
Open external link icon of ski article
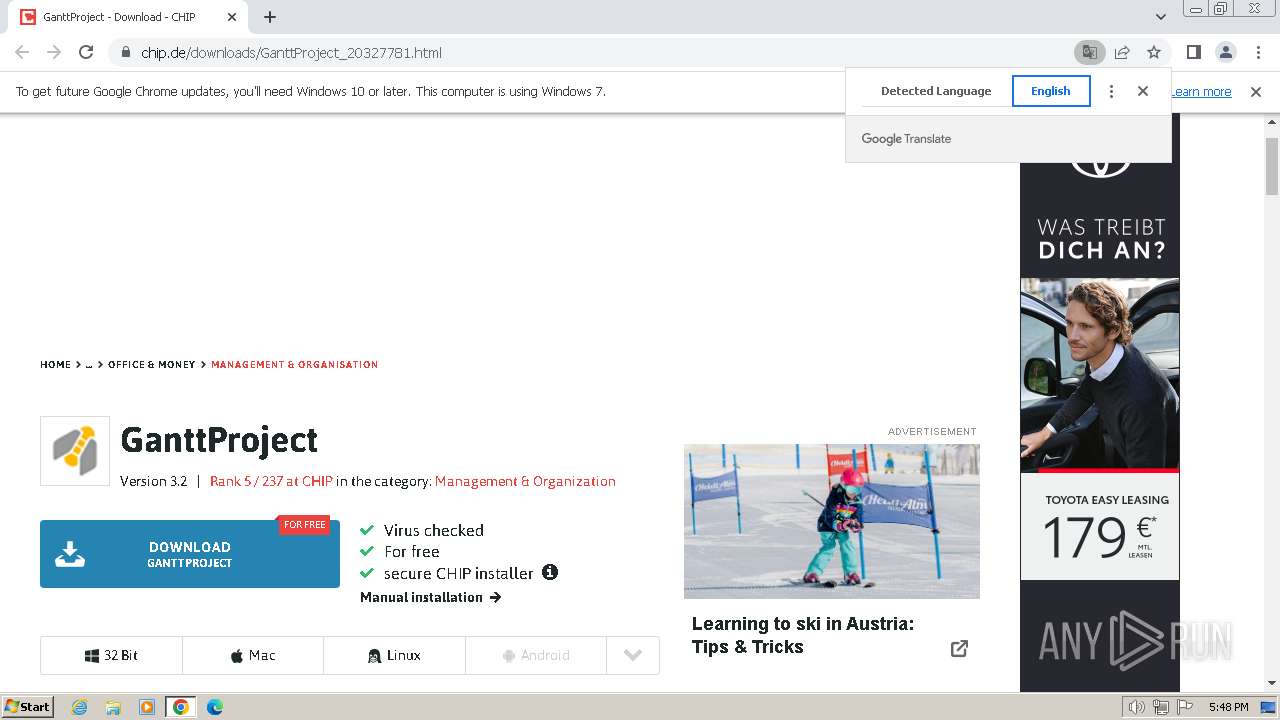coord(959,648)
